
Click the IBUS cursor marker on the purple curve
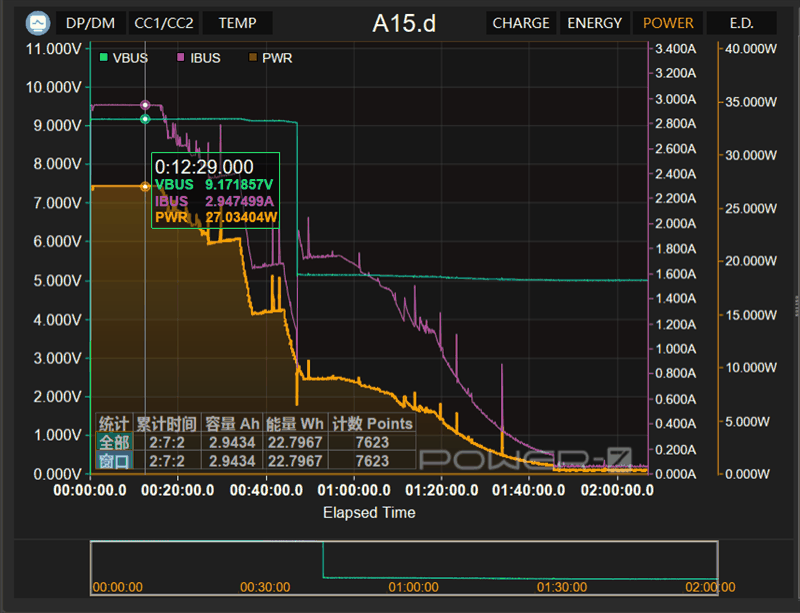click(x=145, y=105)
